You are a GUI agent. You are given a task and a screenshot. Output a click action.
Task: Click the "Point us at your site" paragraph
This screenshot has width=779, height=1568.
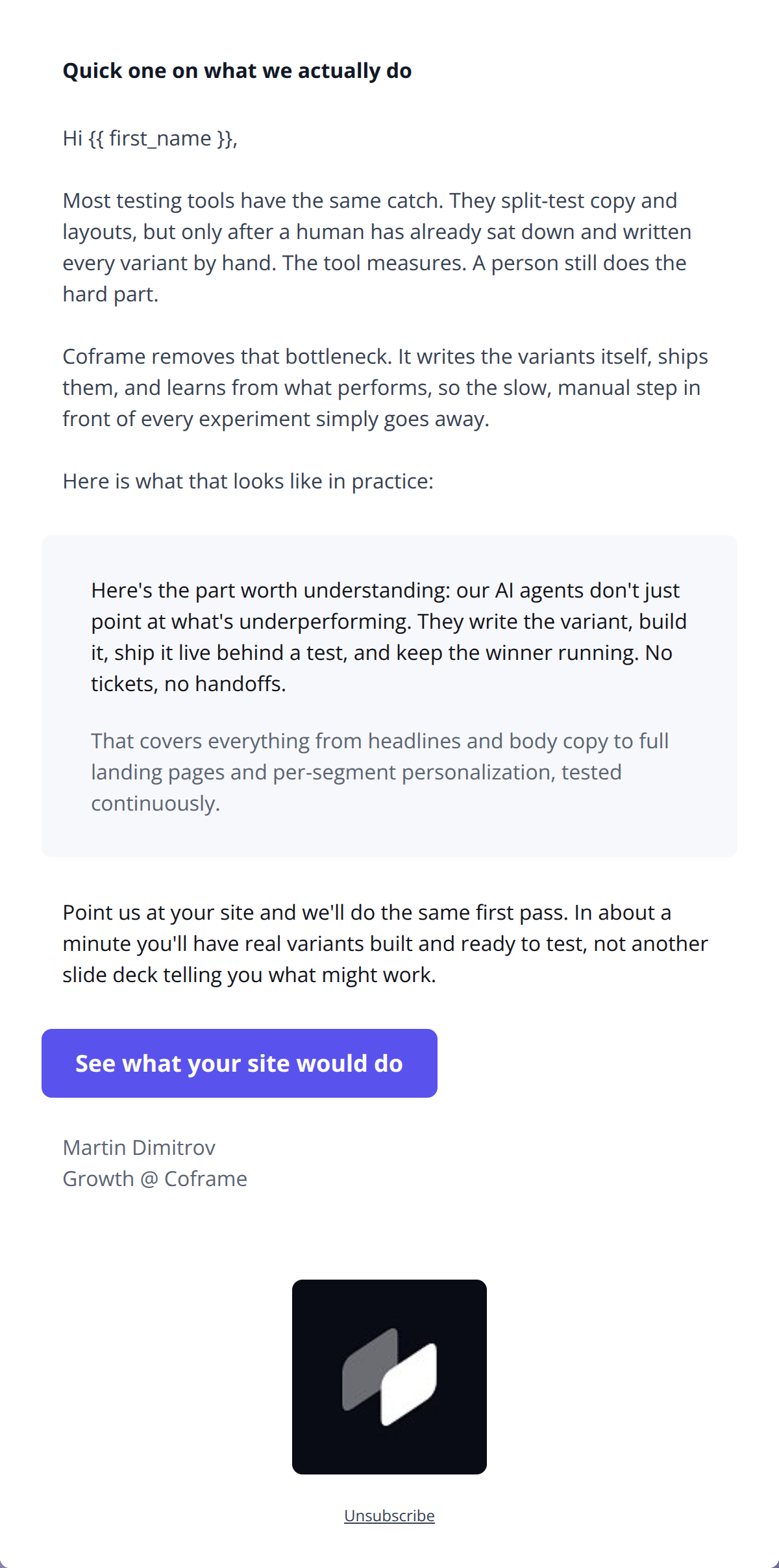tap(385, 944)
